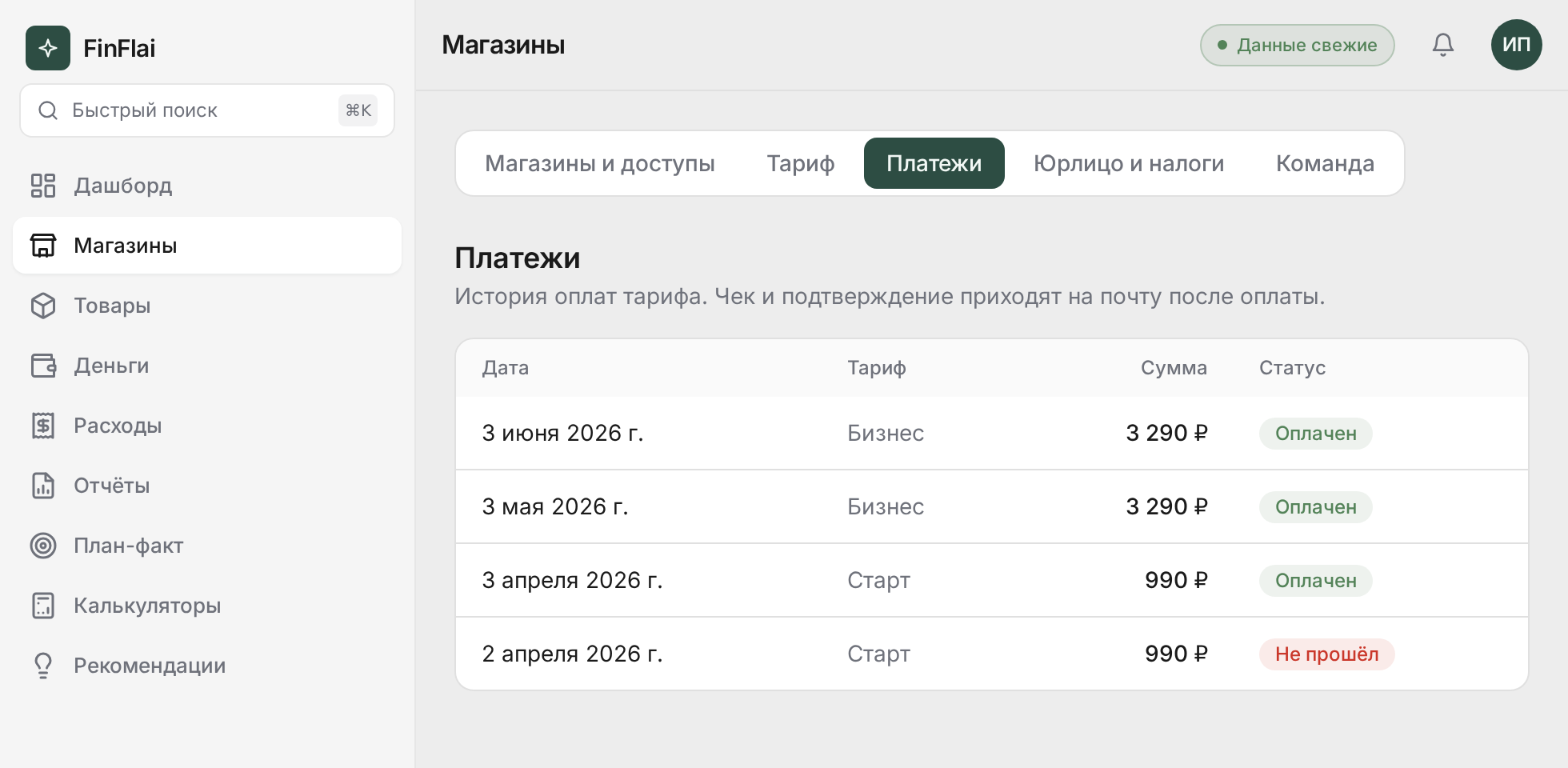Click the Не прошёл status badge
The height and width of the screenshot is (768, 1568).
(x=1327, y=654)
